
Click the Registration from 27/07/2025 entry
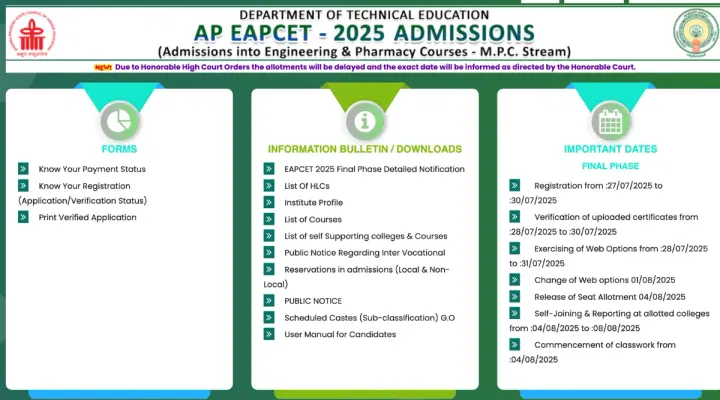pyautogui.click(x=586, y=193)
